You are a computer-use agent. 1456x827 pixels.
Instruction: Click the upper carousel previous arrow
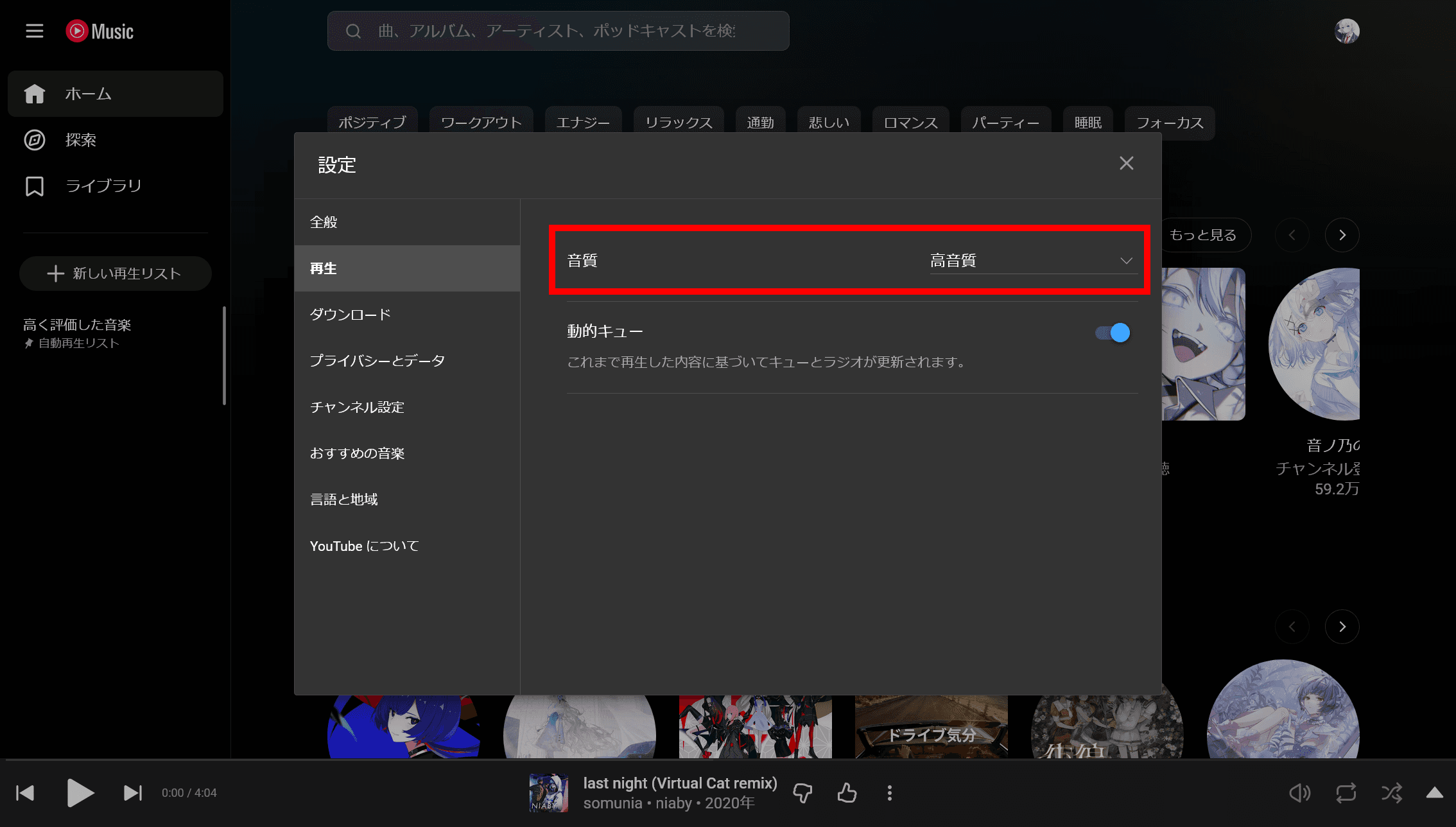point(1292,235)
